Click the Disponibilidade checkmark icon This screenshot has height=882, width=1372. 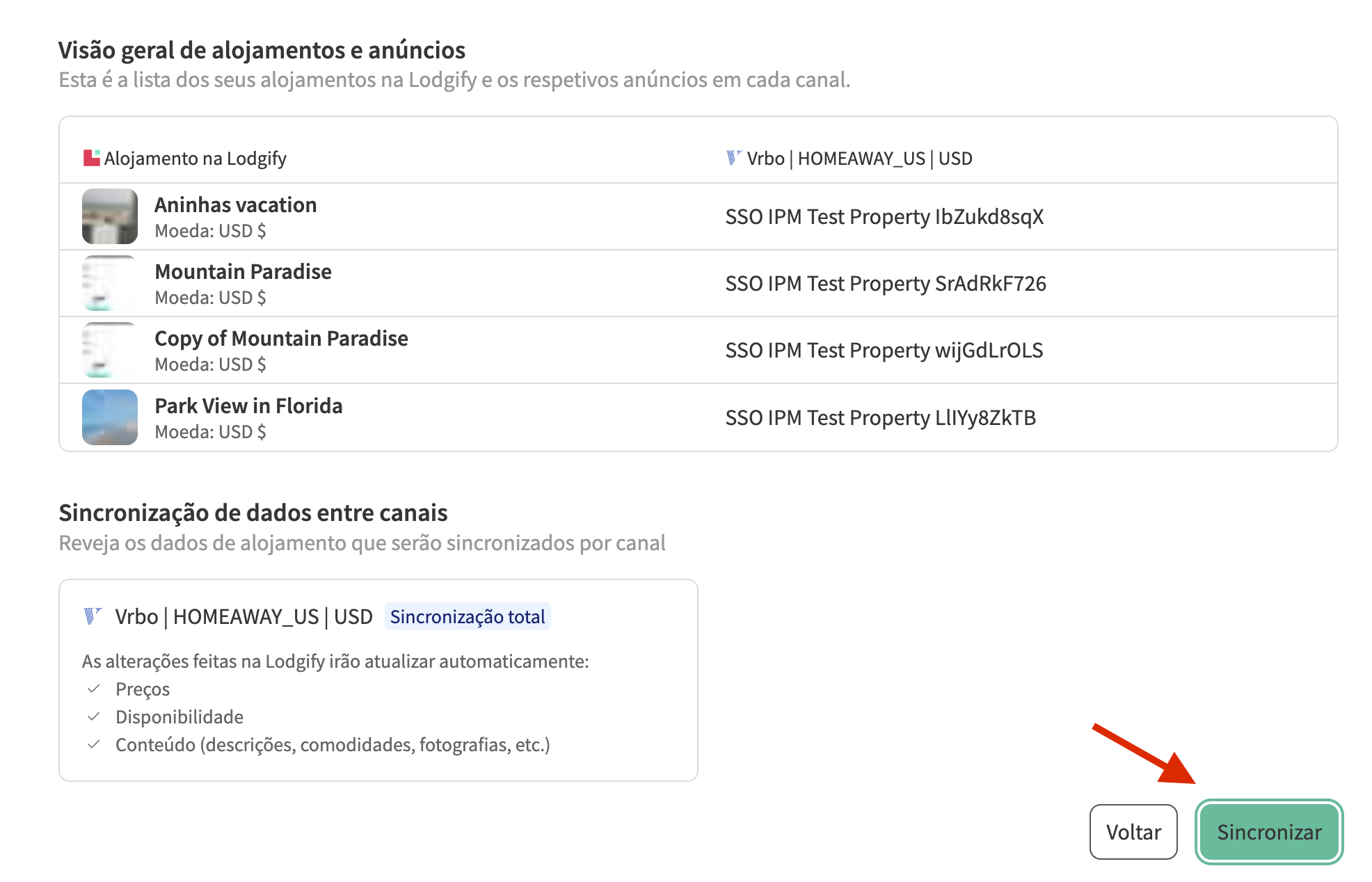point(94,716)
